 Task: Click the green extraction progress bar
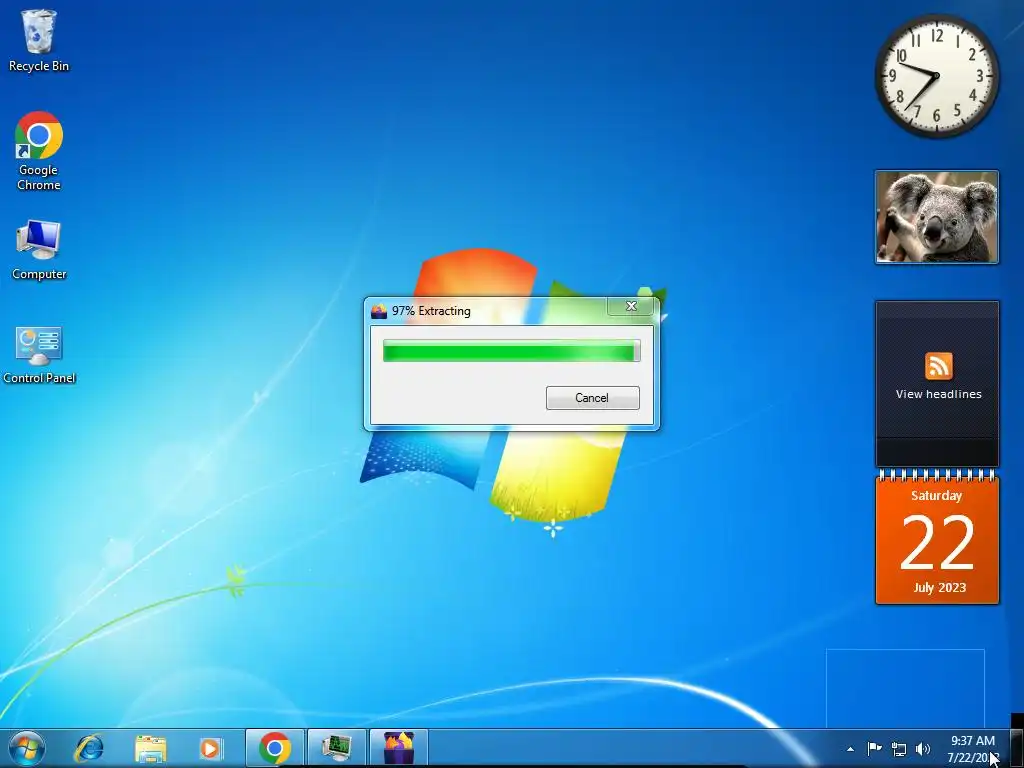pos(511,351)
